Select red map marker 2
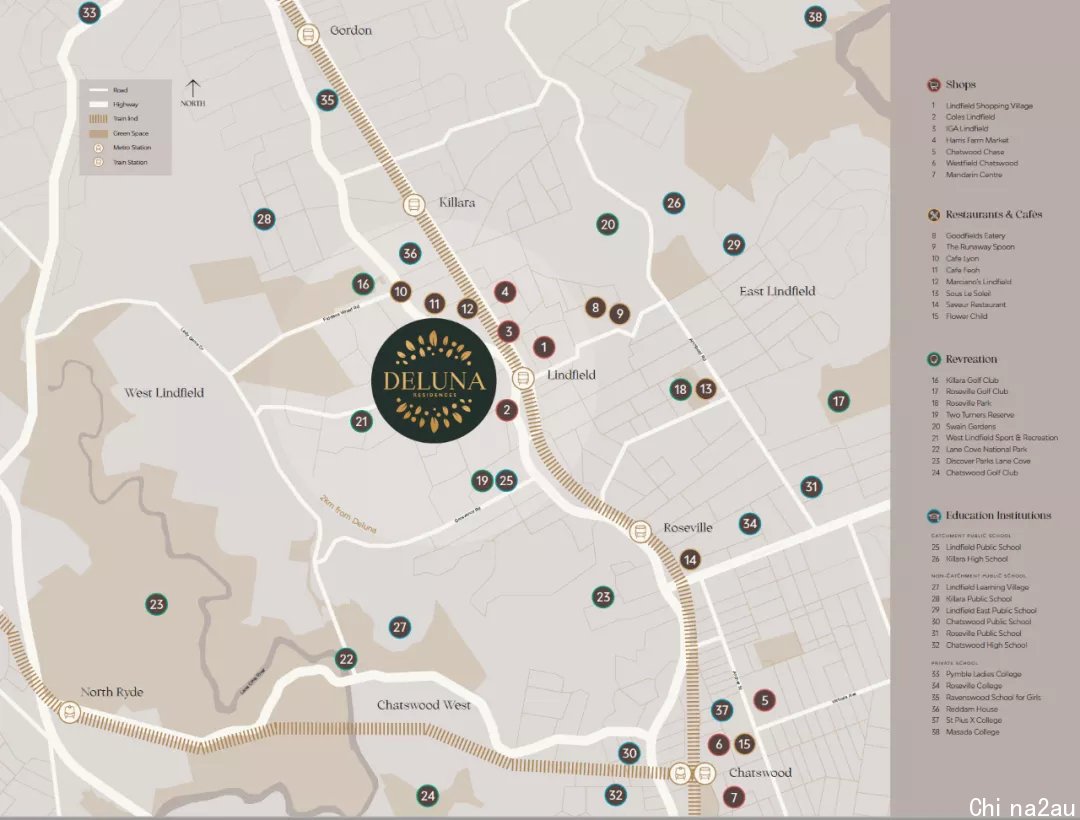Viewport: 1080px width, 820px height. (x=507, y=410)
